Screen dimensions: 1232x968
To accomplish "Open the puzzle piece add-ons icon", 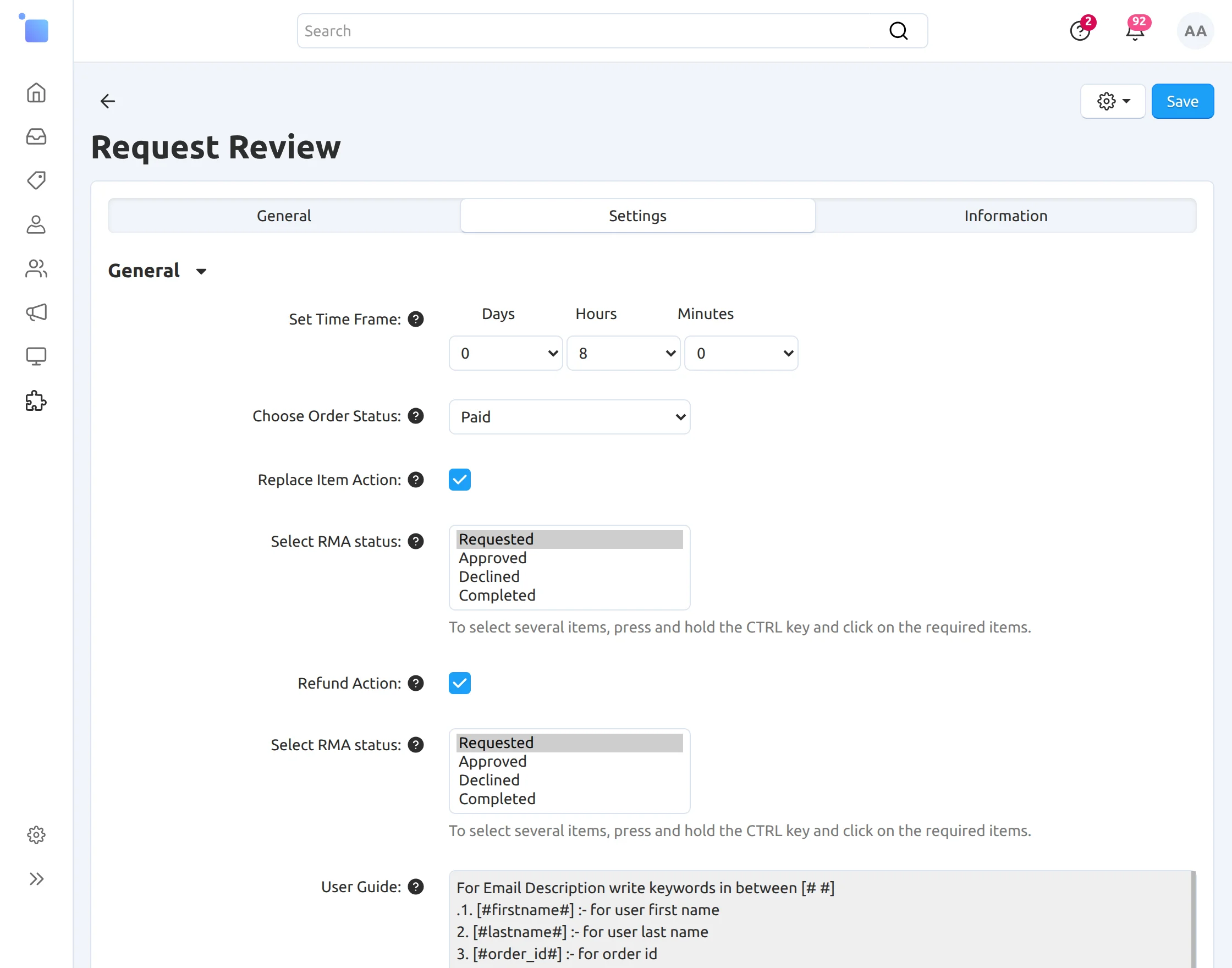I will pos(36,401).
